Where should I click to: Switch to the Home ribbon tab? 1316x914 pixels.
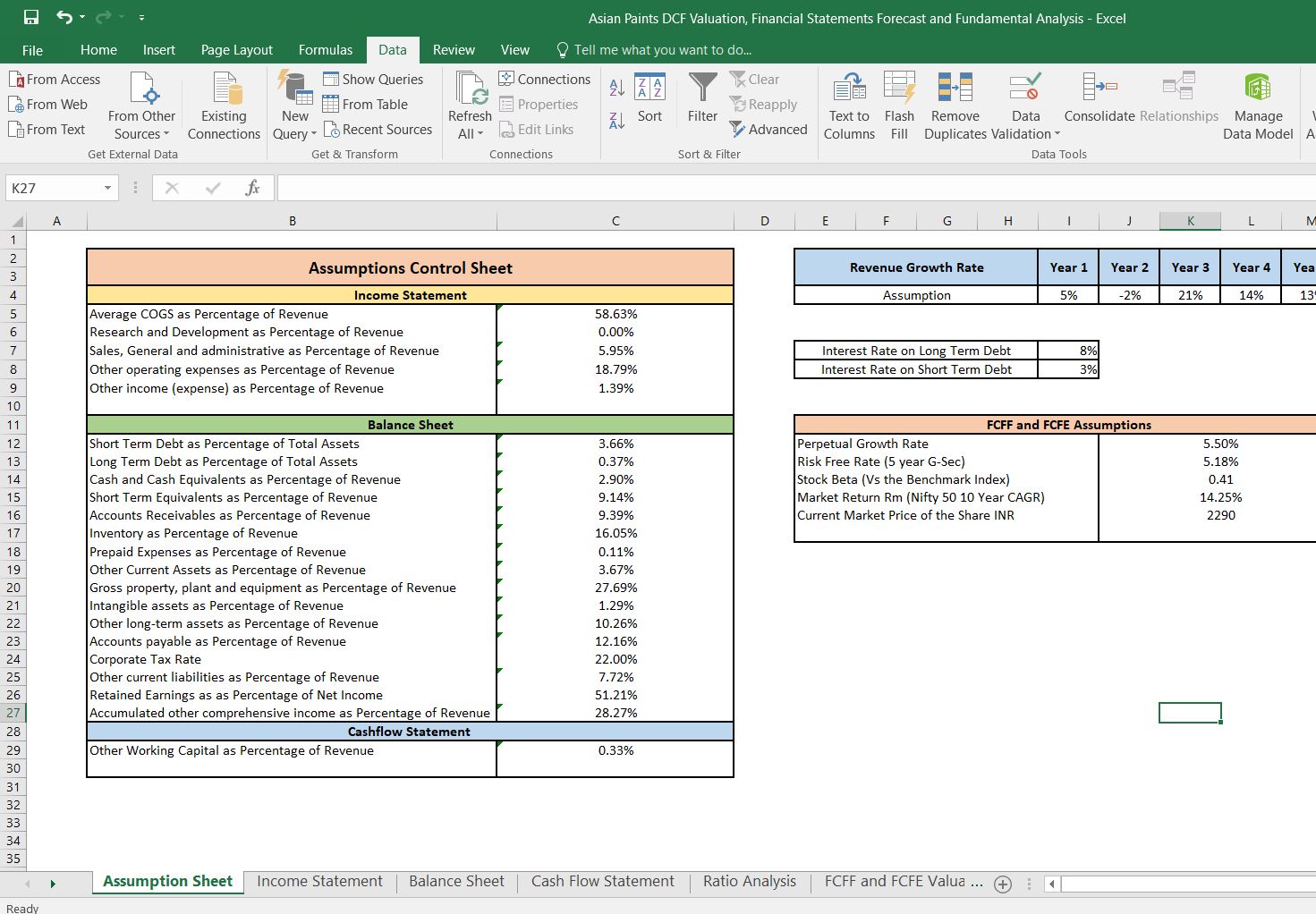click(98, 50)
